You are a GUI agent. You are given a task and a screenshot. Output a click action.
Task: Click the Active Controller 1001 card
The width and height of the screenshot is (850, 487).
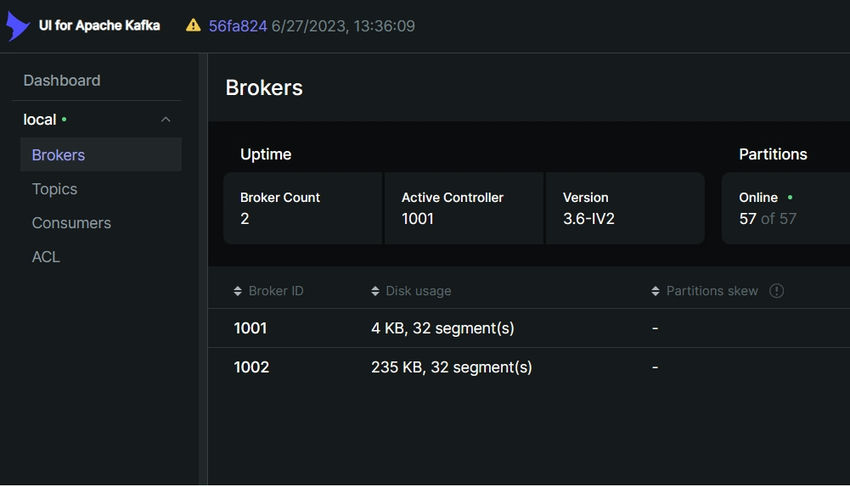click(464, 208)
